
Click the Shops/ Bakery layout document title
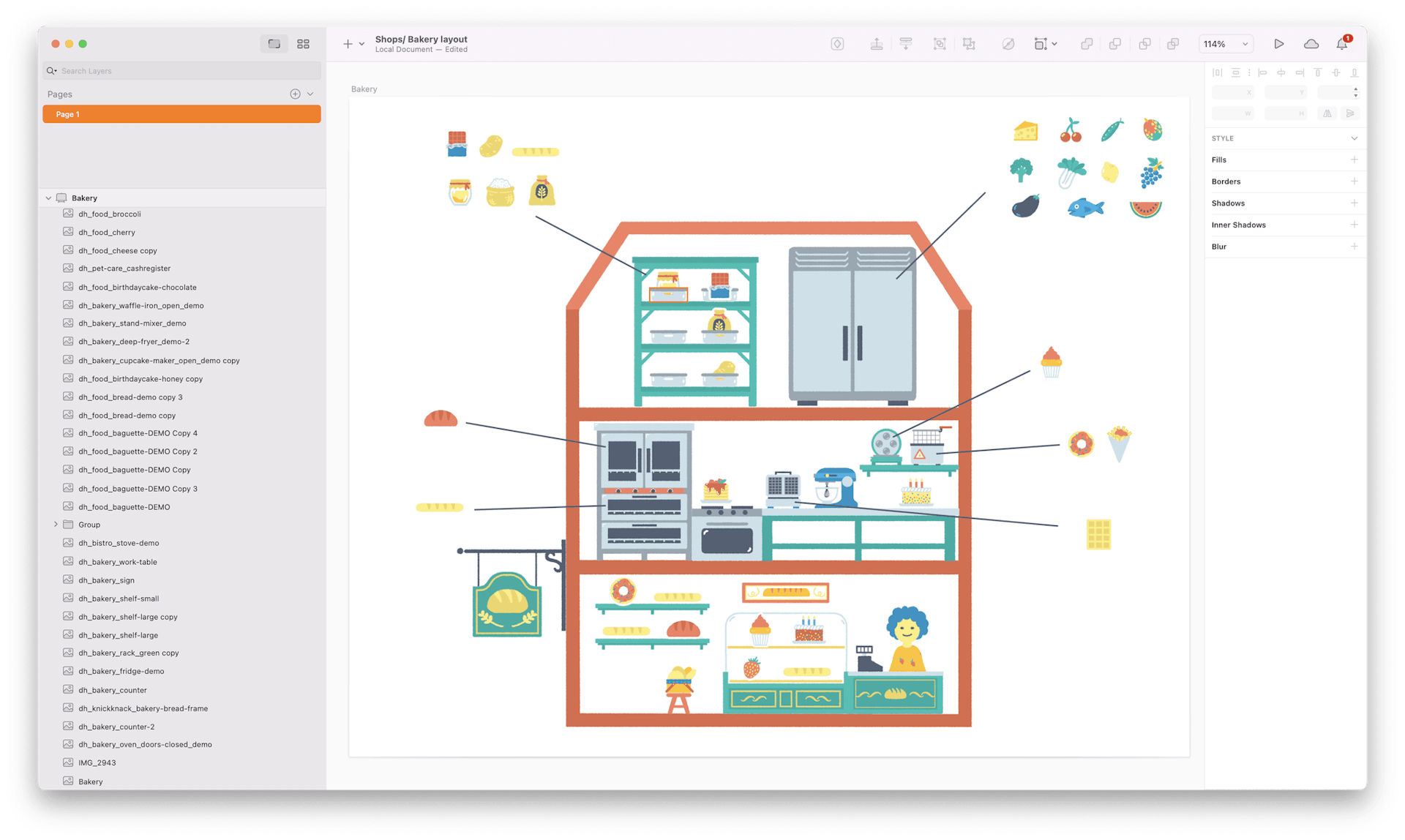[x=421, y=40]
